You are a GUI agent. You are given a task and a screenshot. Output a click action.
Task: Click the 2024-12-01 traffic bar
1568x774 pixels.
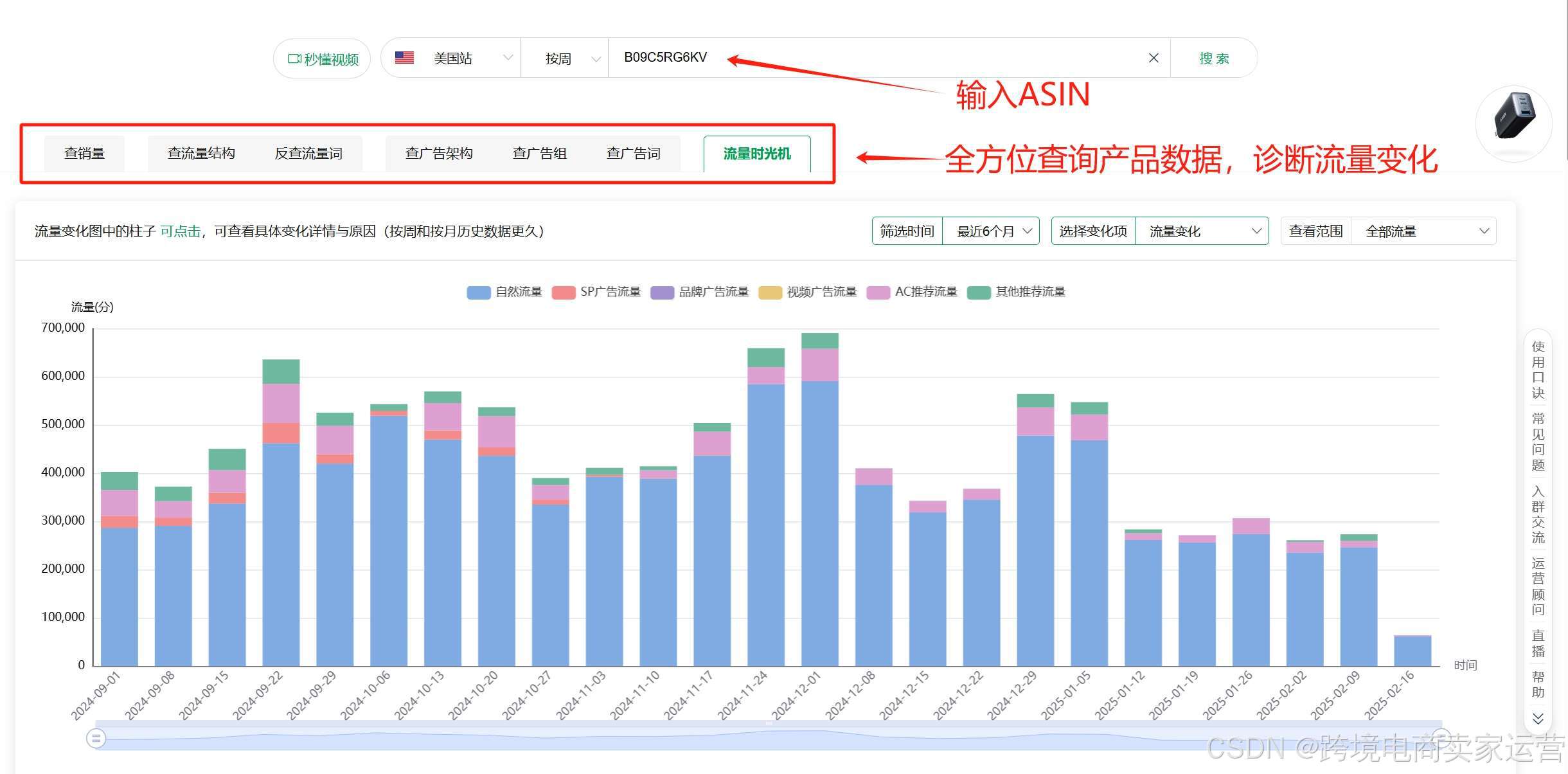click(819, 514)
